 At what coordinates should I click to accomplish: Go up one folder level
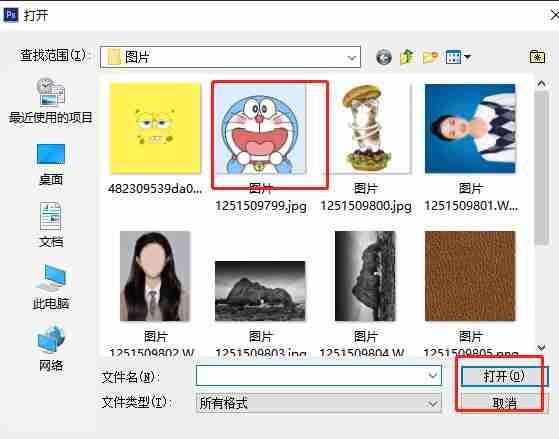click(406, 57)
